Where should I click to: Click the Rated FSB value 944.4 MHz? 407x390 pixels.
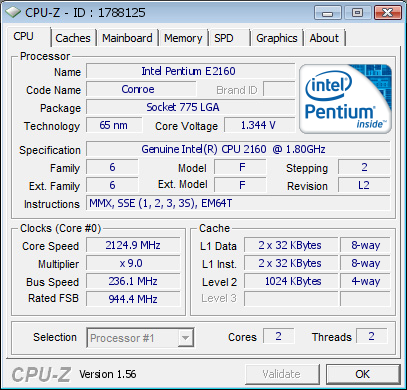point(133,299)
